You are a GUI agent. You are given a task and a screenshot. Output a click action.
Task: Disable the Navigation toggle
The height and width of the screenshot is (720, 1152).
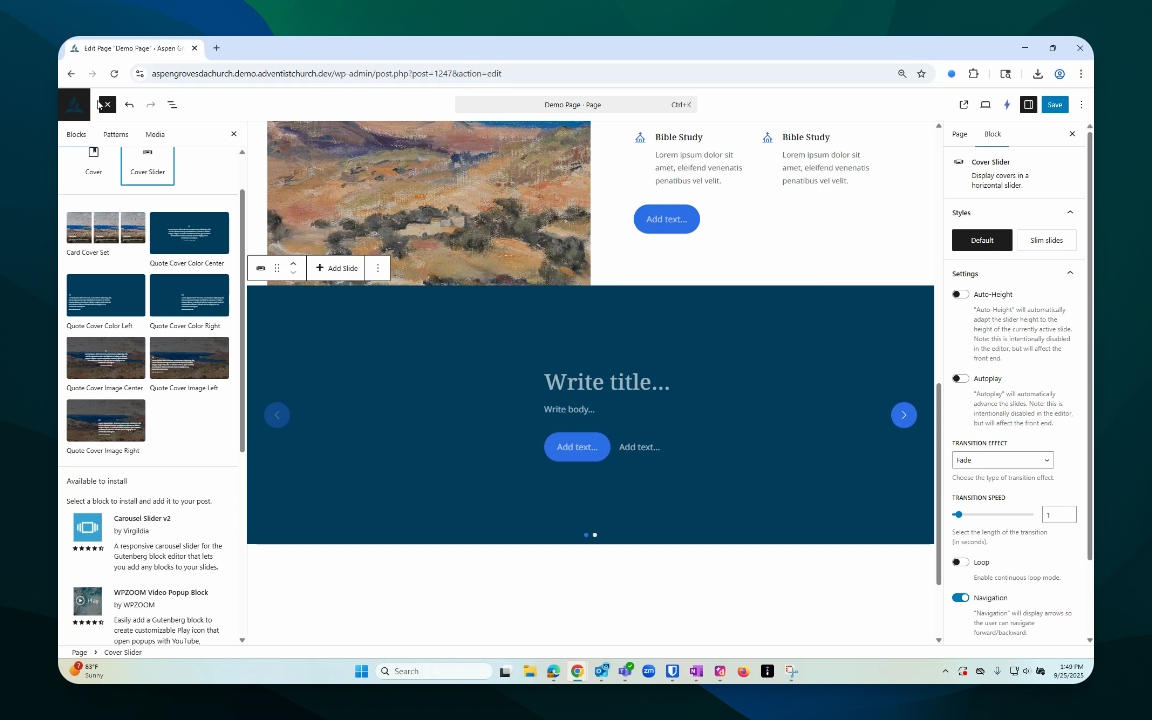[x=960, y=597]
